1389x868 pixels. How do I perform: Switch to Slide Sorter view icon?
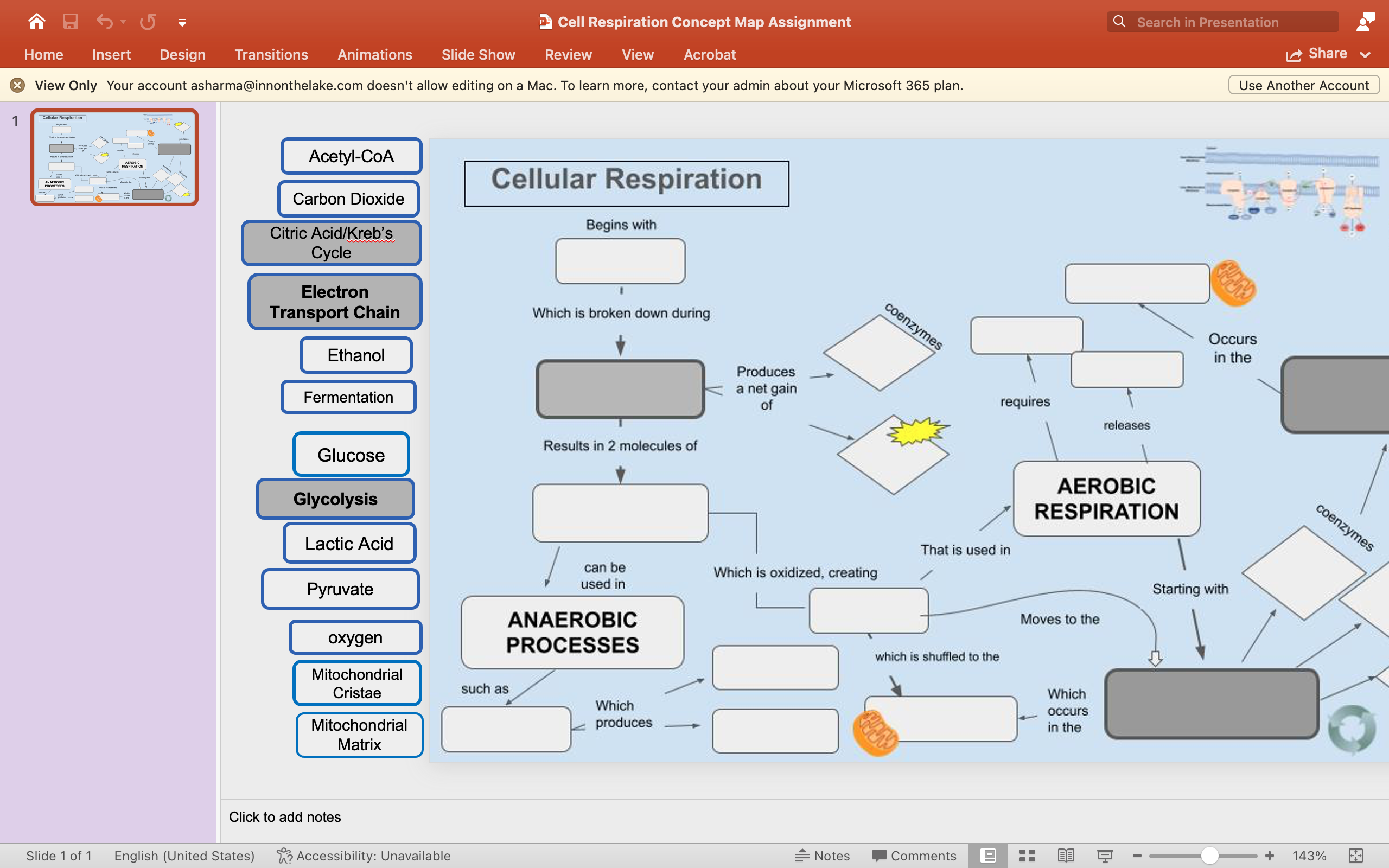1027,856
